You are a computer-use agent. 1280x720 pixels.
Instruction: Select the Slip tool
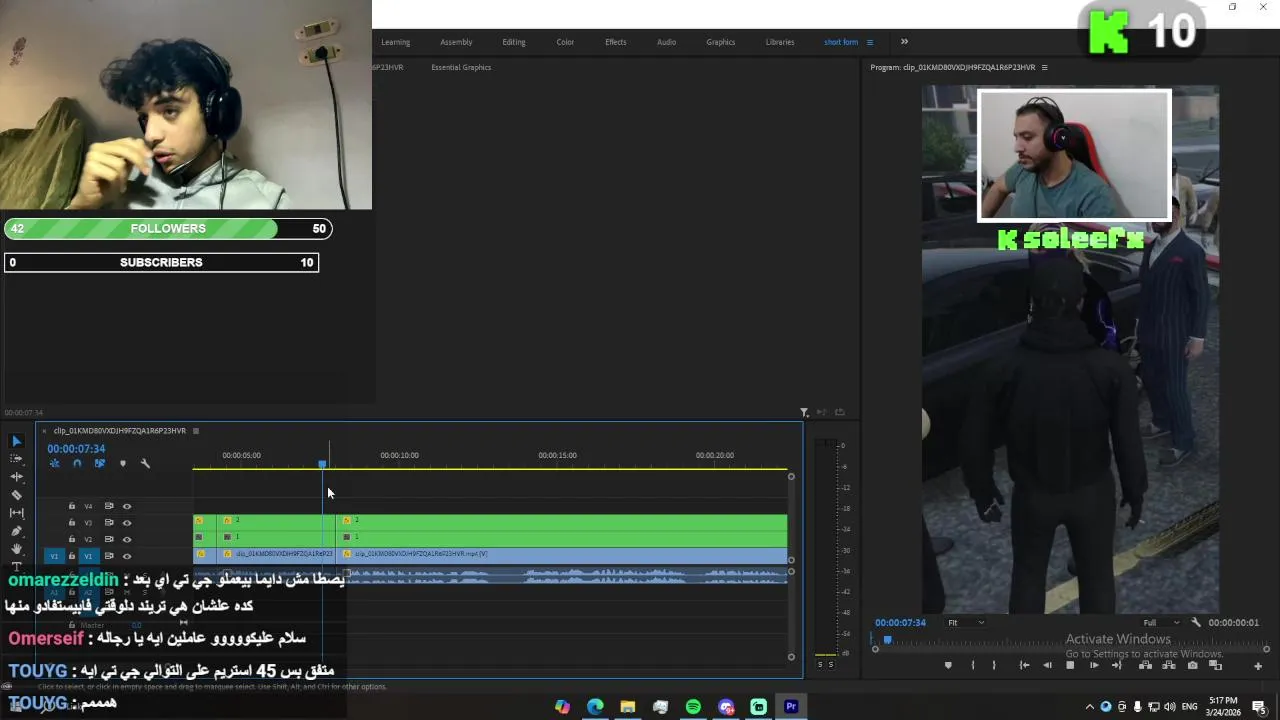tap(16, 513)
